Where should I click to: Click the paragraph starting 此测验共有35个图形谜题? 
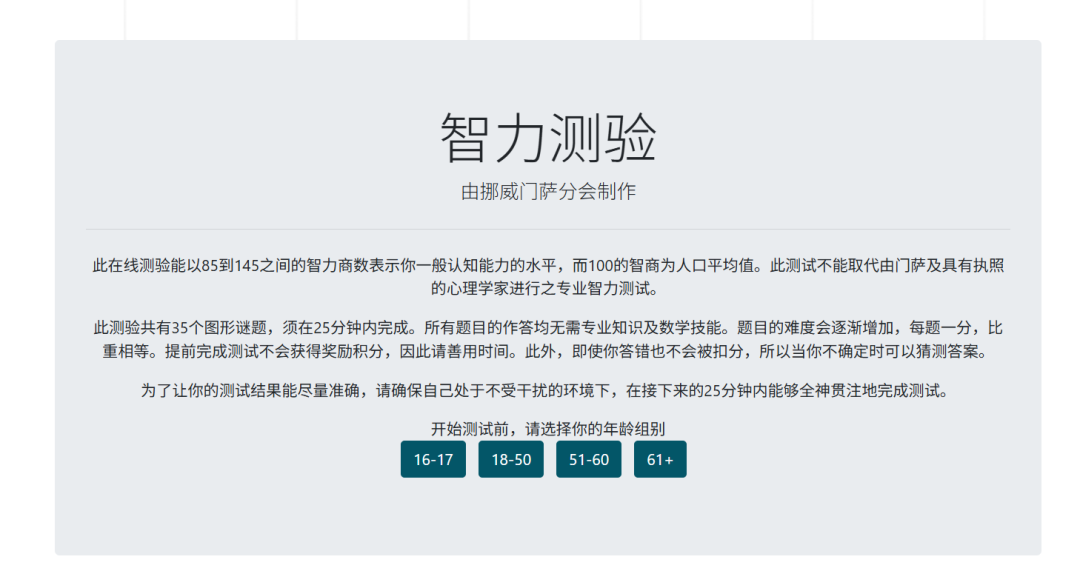coord(548,339)
